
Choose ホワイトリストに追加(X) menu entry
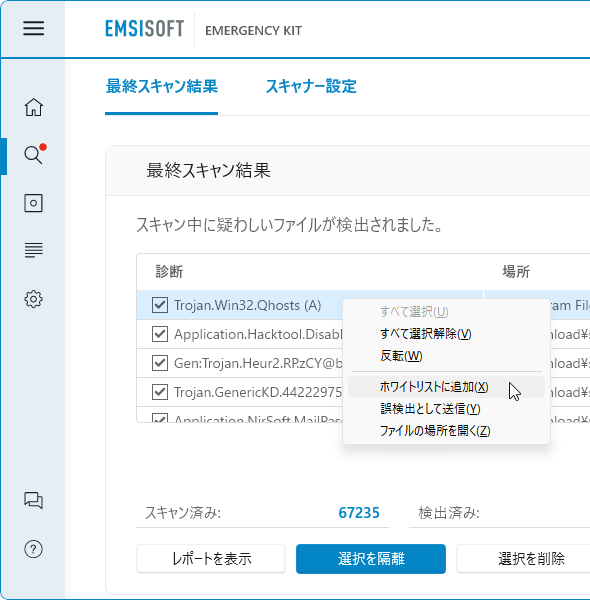click(x=446, y=387)
